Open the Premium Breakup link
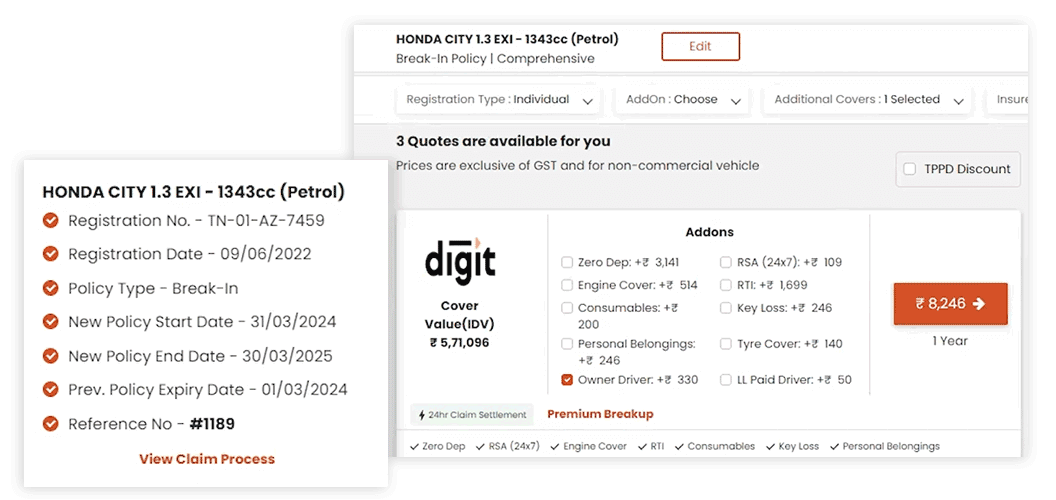1056x500 pixels. pyautogui.click(x=600, y=414)
